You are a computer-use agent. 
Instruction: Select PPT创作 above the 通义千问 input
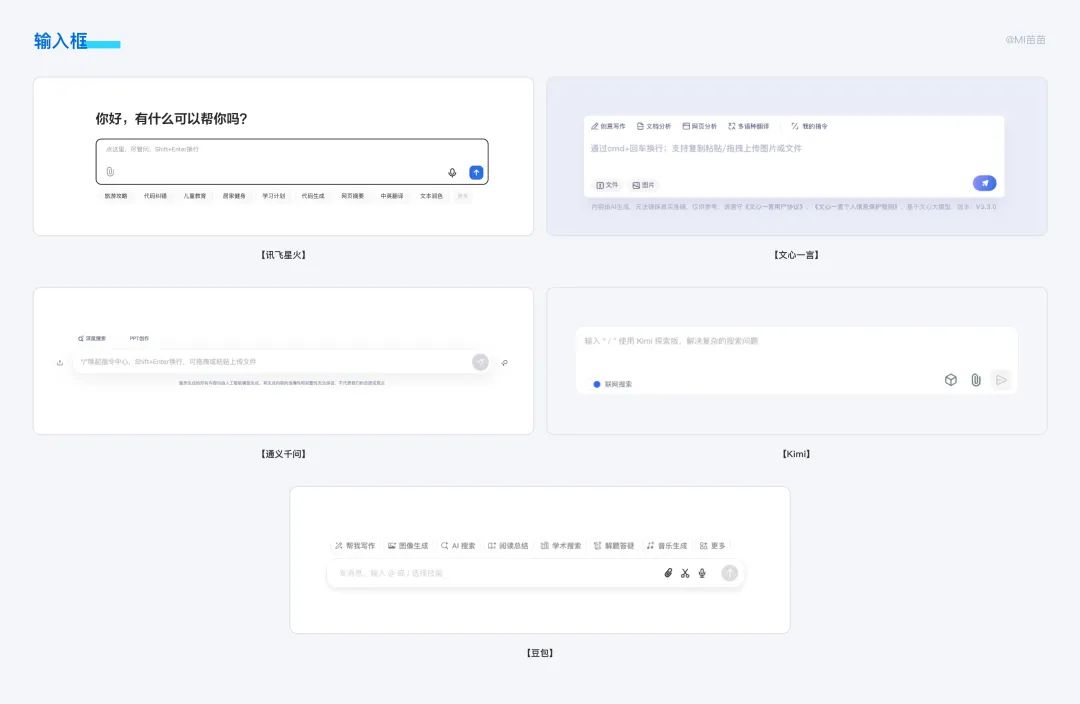[x=139, y=339]
